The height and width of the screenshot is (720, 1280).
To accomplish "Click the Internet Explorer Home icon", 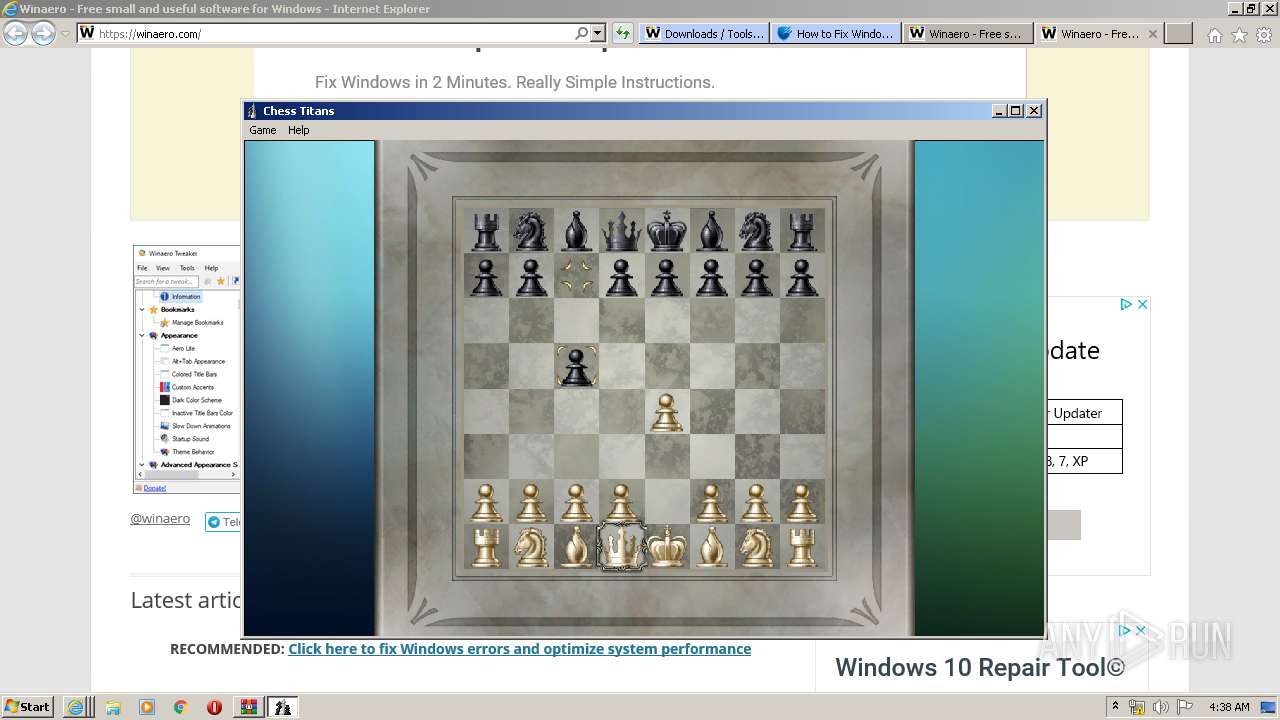I will tap(1214, 35).
